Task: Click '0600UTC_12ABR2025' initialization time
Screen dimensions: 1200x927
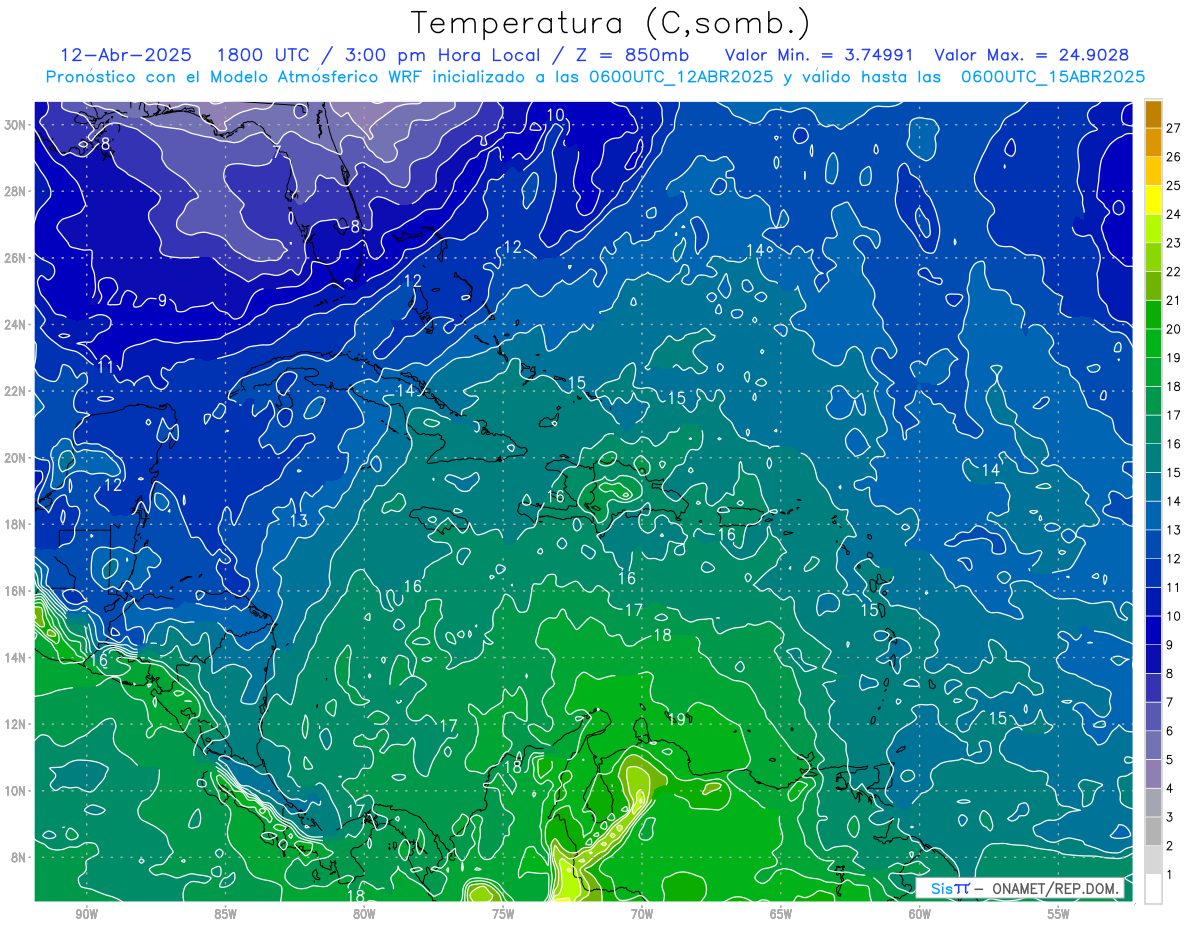Action: 681,77
